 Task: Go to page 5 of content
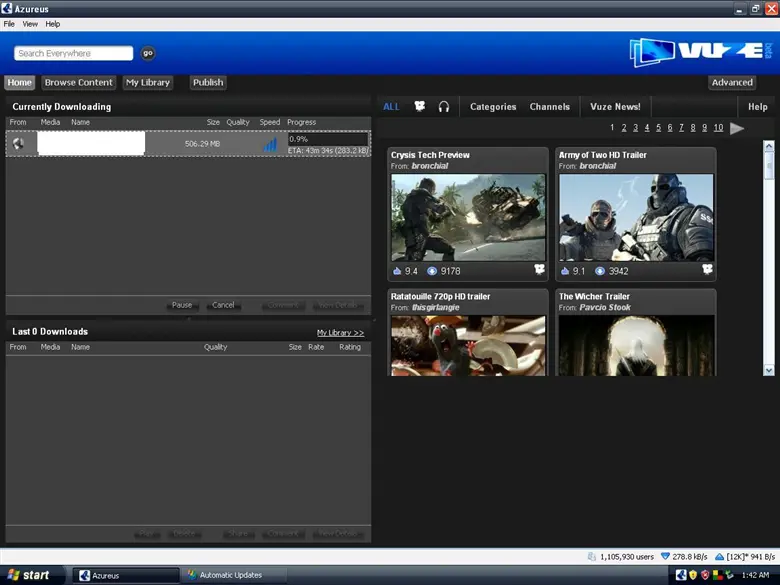[658, 128]
